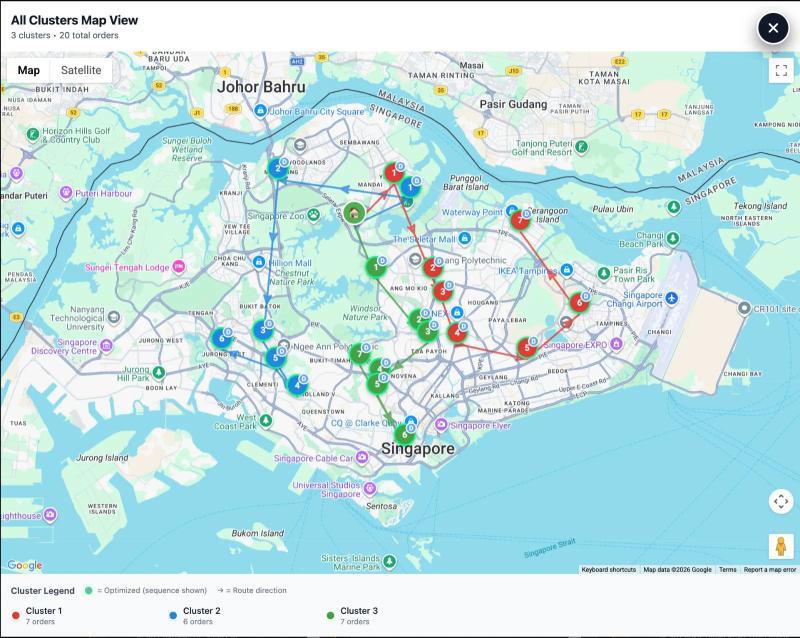The width and height of the screenshot is (800, 638).
Task: Click the Cluster 2 legend label
Action: coord(202,611)
